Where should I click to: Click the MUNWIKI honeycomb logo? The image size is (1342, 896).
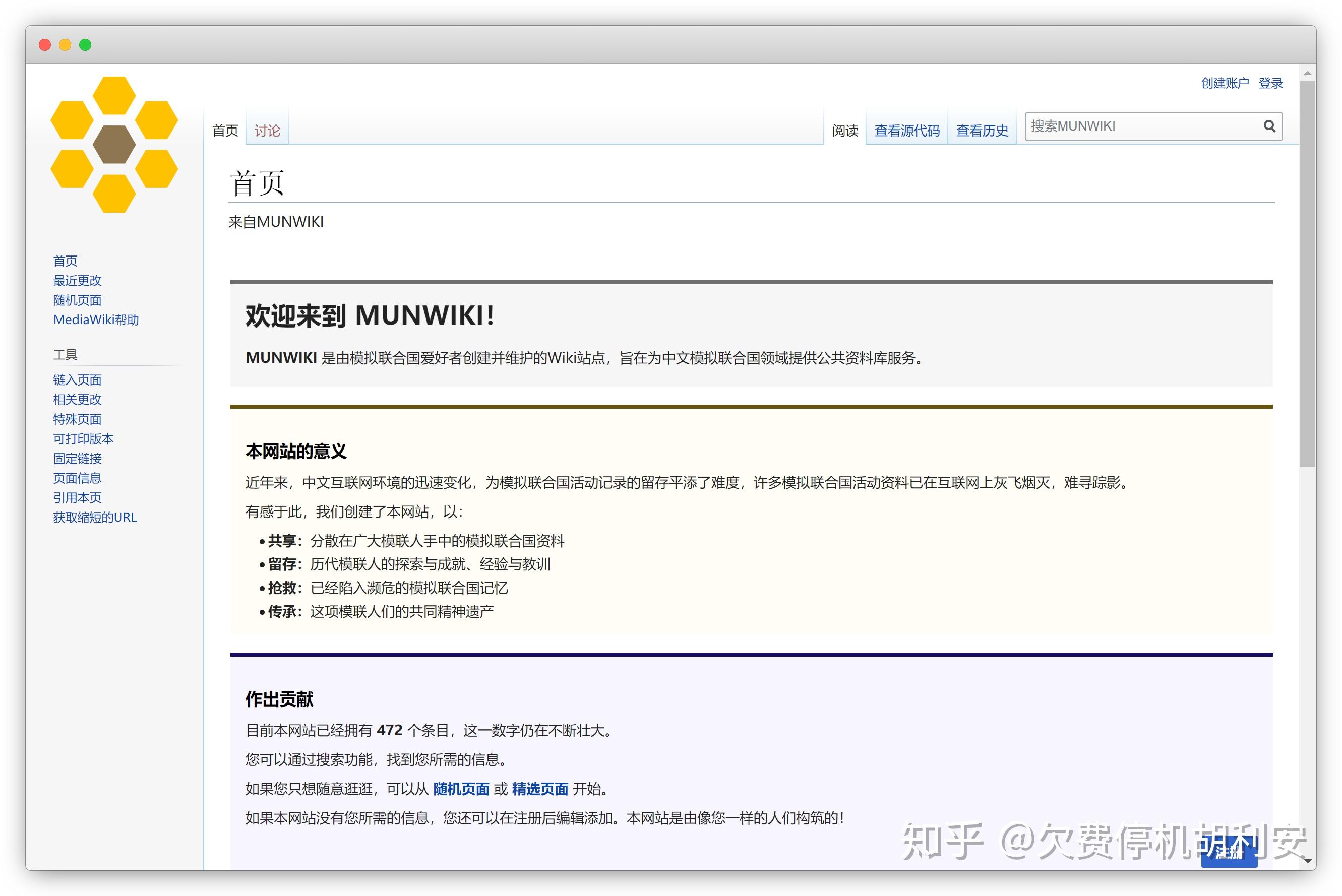[x=114, y=145]
